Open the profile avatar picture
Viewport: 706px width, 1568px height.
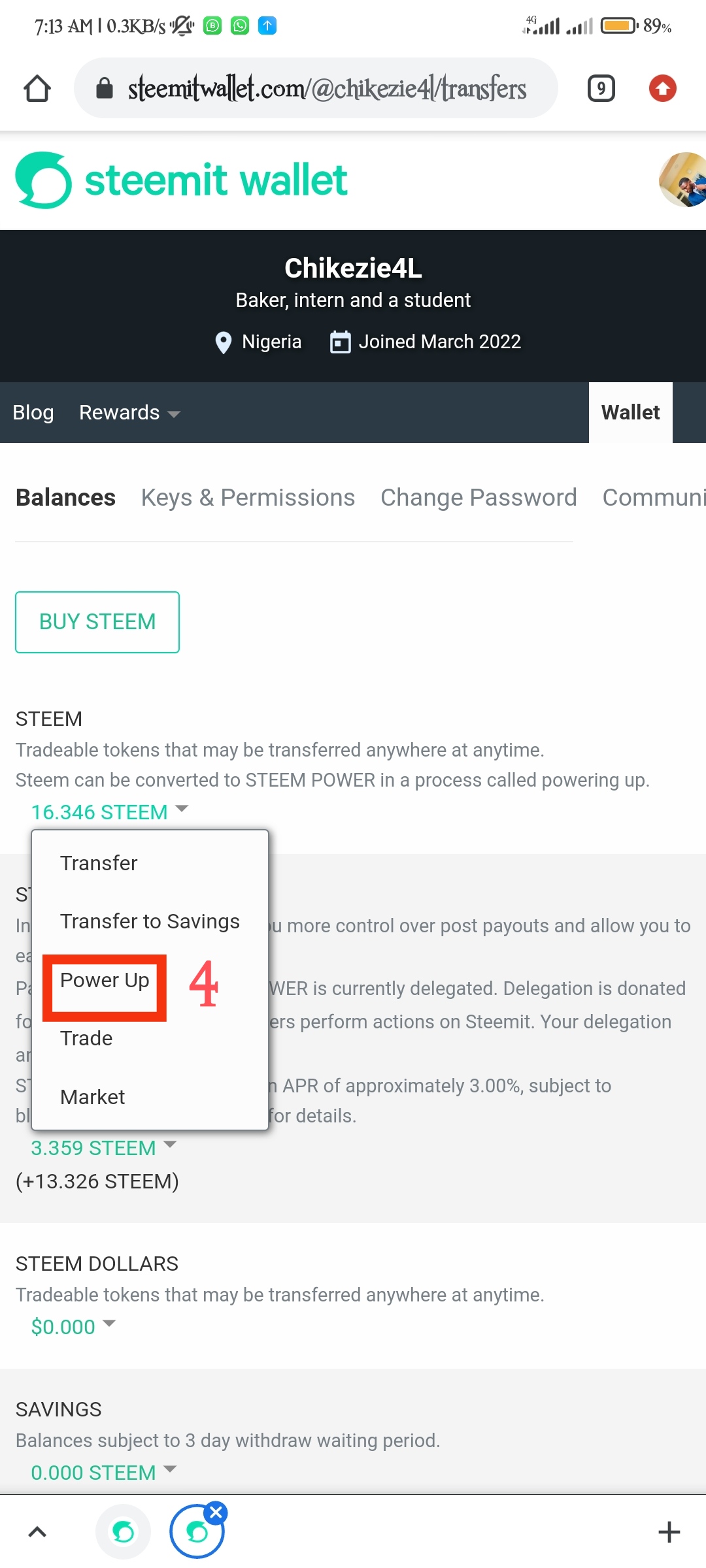click(684, 180)
